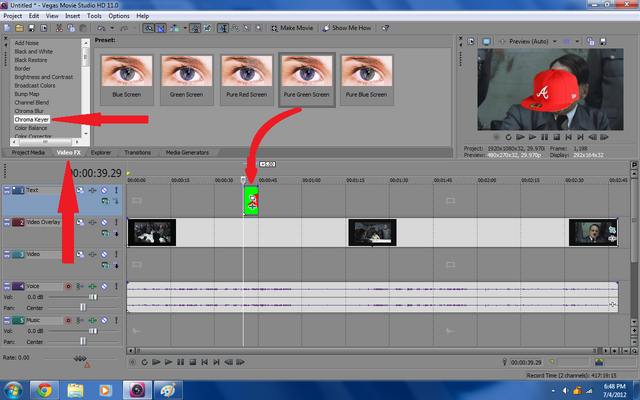This screenshot has width=640, height=400.
Task: Open Auto Ripple mode dropdown arrow
Action: click(x=185, y=28)
